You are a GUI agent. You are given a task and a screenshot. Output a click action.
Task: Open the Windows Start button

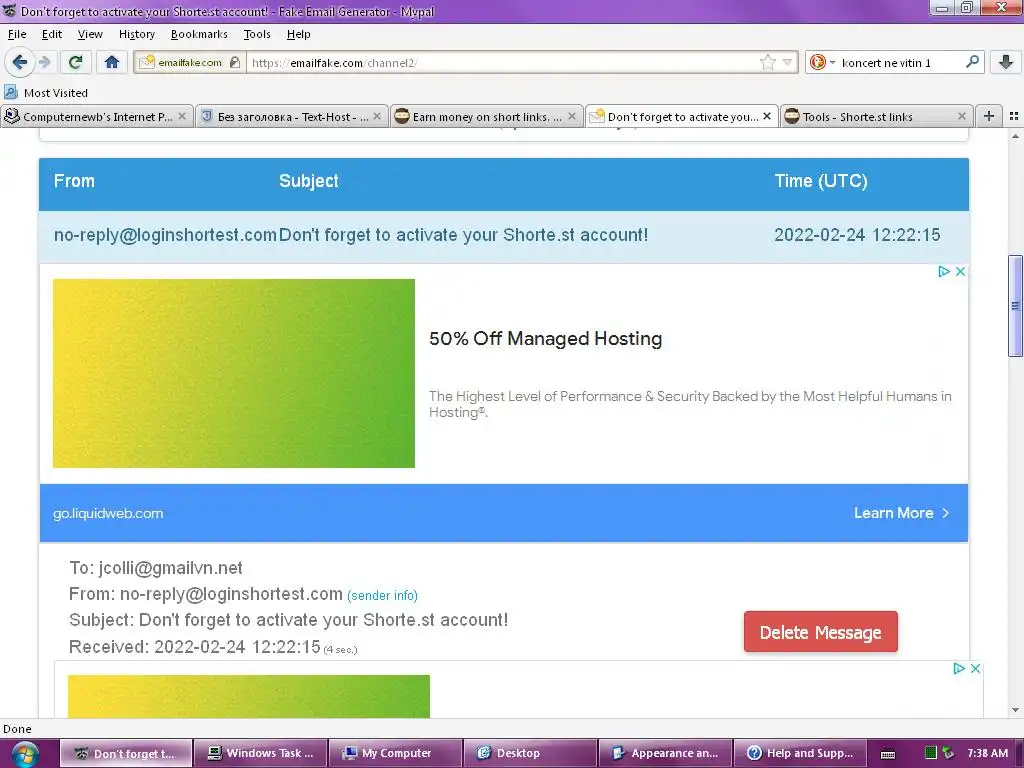(x=25, y=754)
